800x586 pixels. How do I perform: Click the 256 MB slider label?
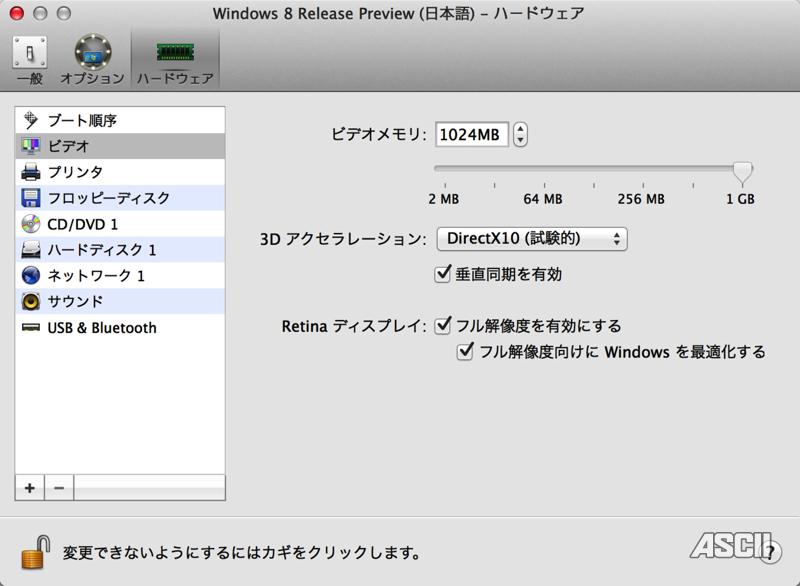coord(641,199)
